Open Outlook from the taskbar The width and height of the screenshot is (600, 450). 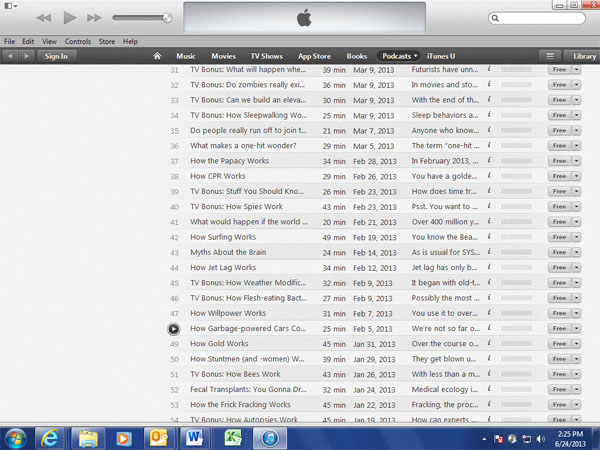point(160,438)
